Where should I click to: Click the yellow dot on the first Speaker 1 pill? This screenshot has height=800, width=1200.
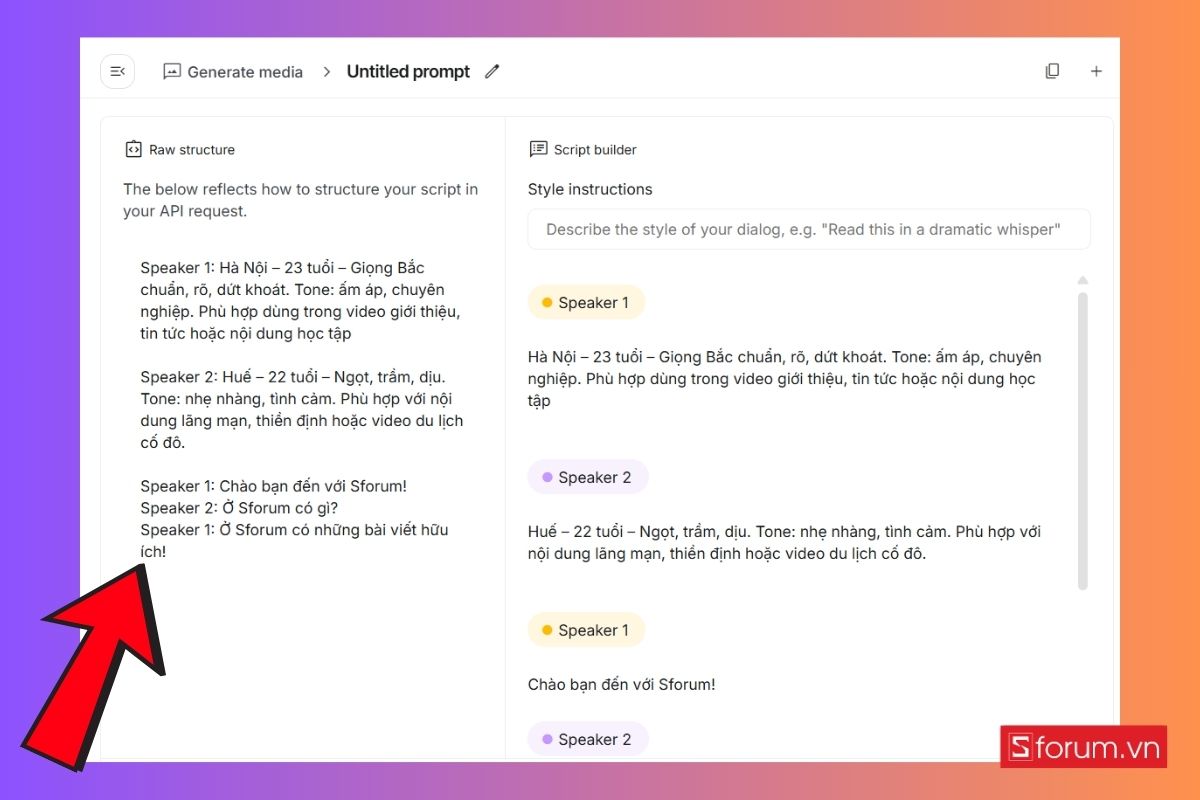546,302
